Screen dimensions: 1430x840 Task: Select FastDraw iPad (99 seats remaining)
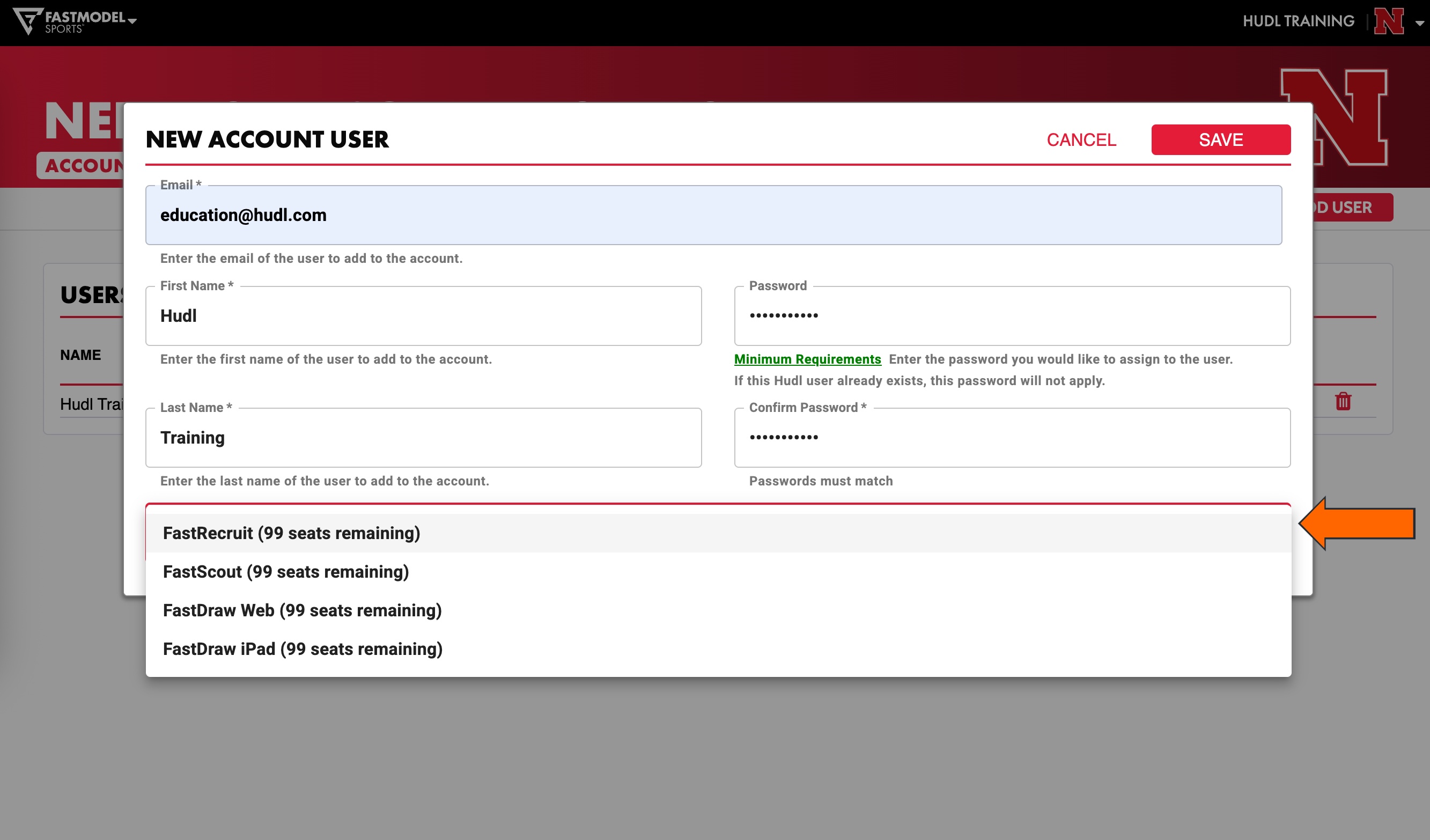pyautogui.click(x=718, y=649)
